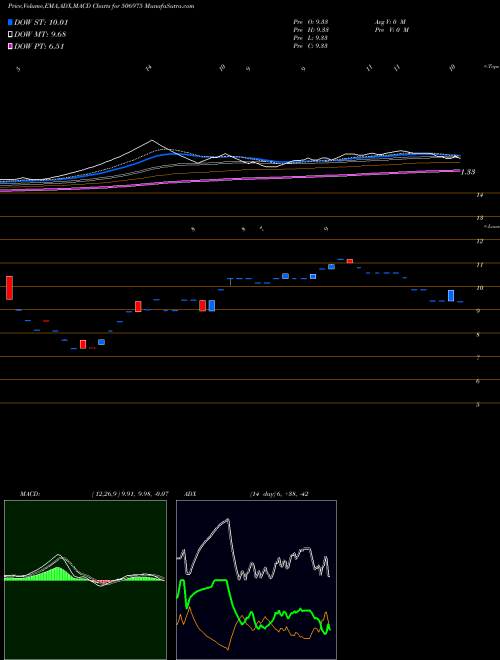Screen dimensions: 500x660
Task: Click the 'Pre V: 0 M' volume text
Action: pyautogui.click(x=391, y=30)
